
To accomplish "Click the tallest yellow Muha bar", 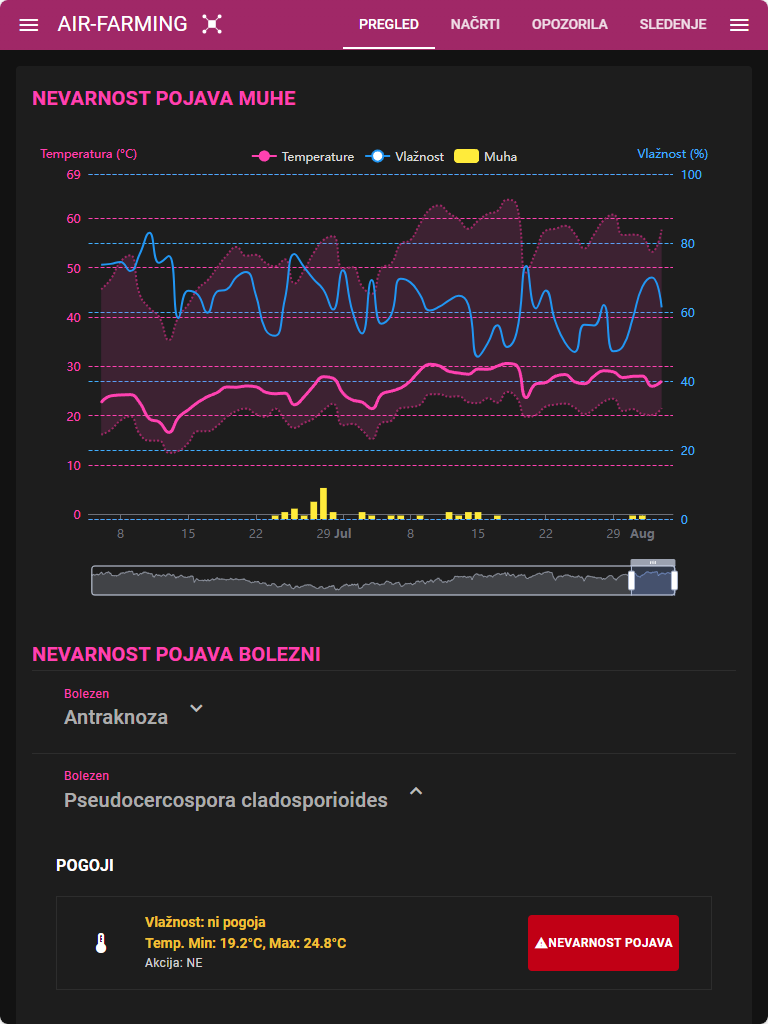I will tap(323, 503).
